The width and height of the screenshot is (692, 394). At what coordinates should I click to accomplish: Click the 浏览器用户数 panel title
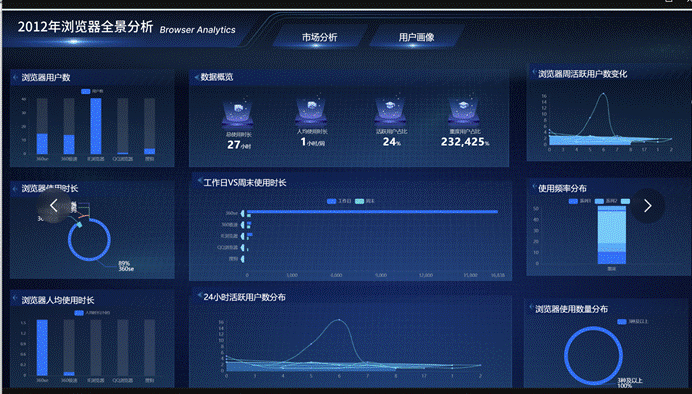point(46,78)
